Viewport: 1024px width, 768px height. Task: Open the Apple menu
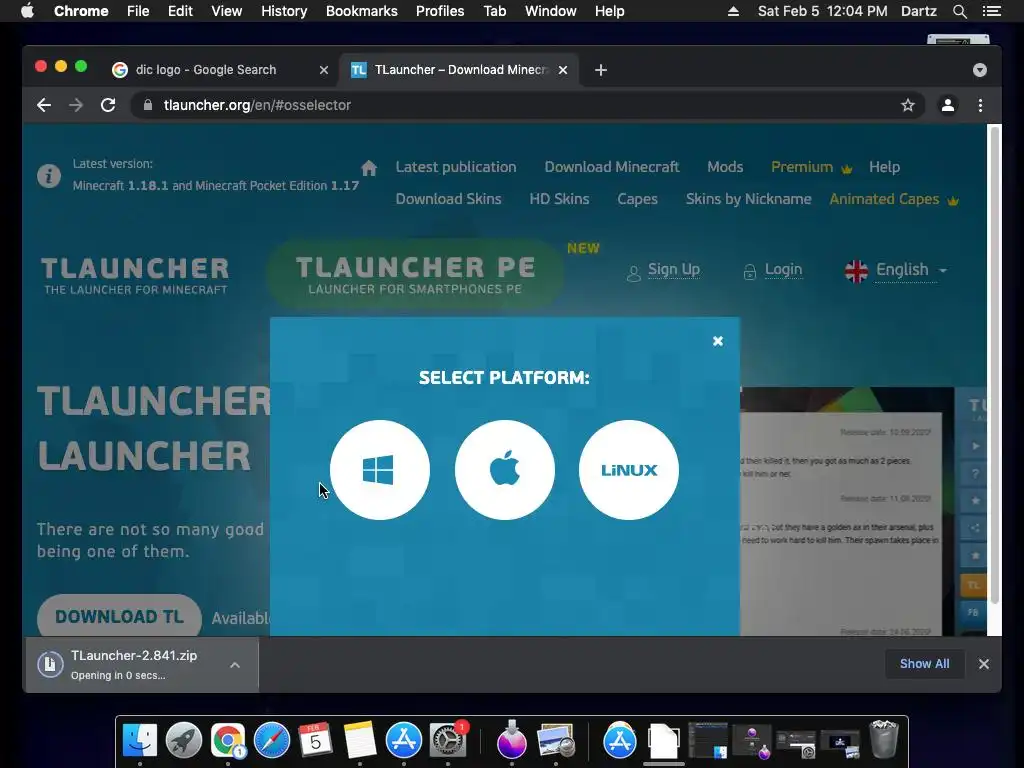(27, 11)
